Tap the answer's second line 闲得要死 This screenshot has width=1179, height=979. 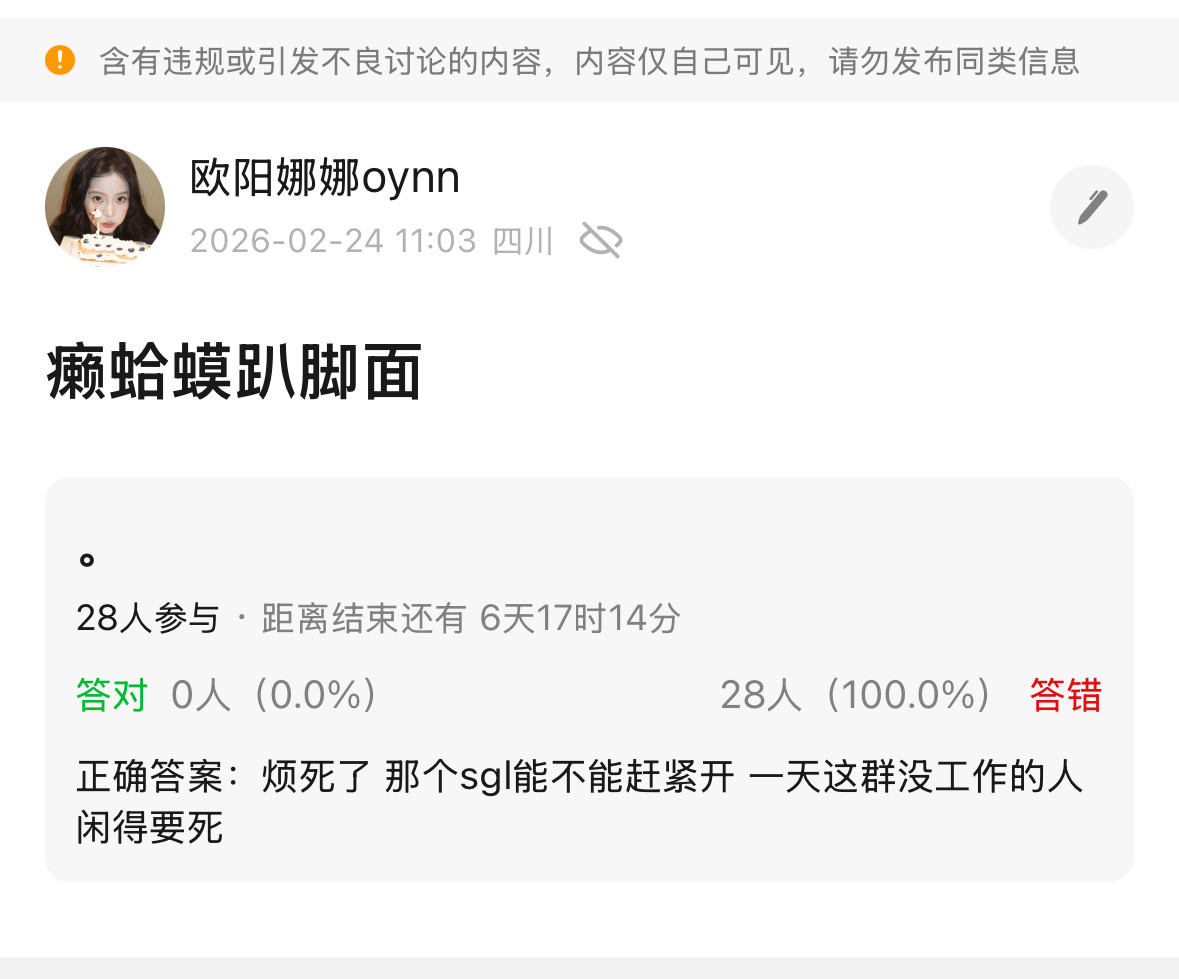[150, 828]
